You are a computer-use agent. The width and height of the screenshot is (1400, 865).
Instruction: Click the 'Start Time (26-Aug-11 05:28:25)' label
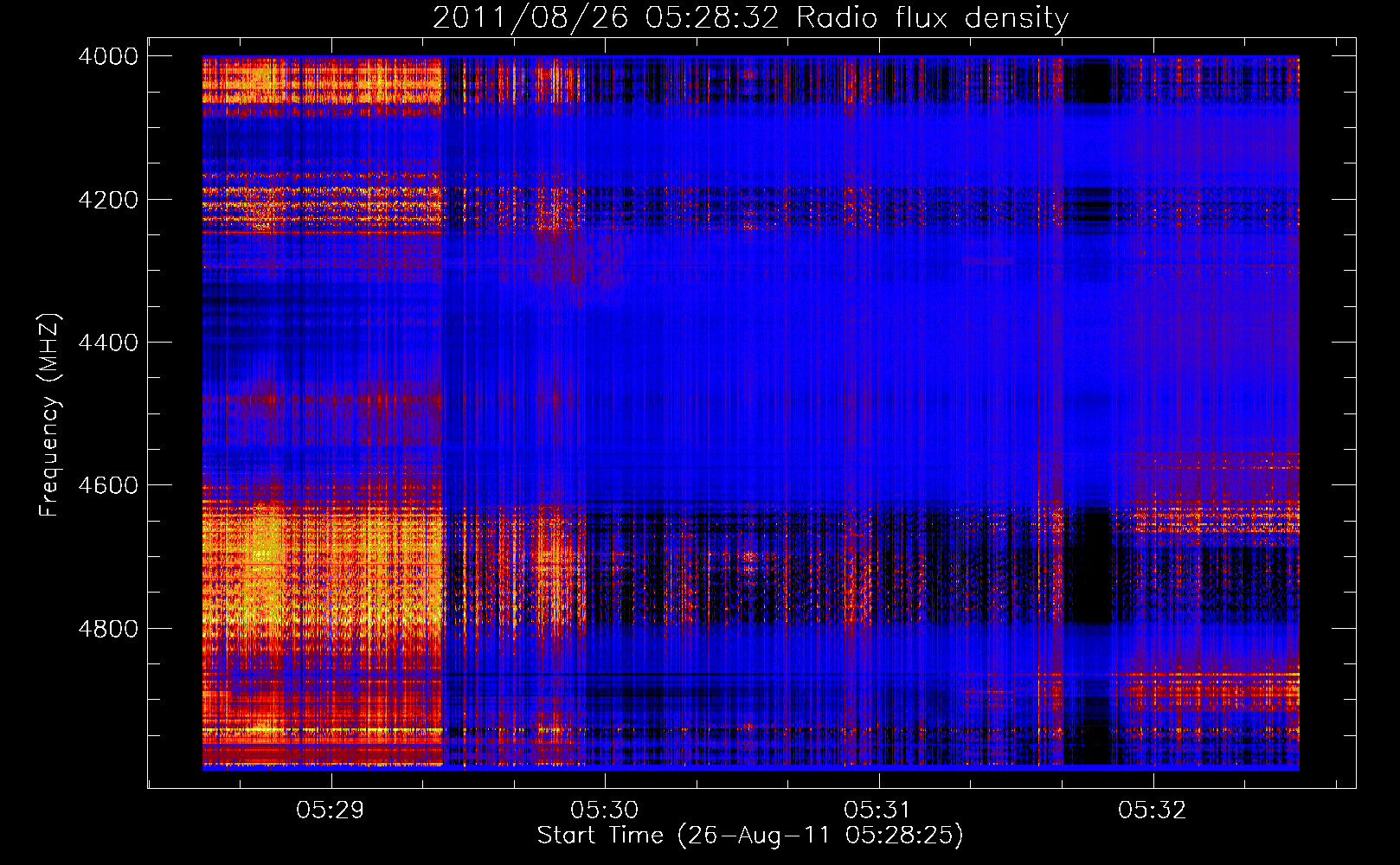750,836
